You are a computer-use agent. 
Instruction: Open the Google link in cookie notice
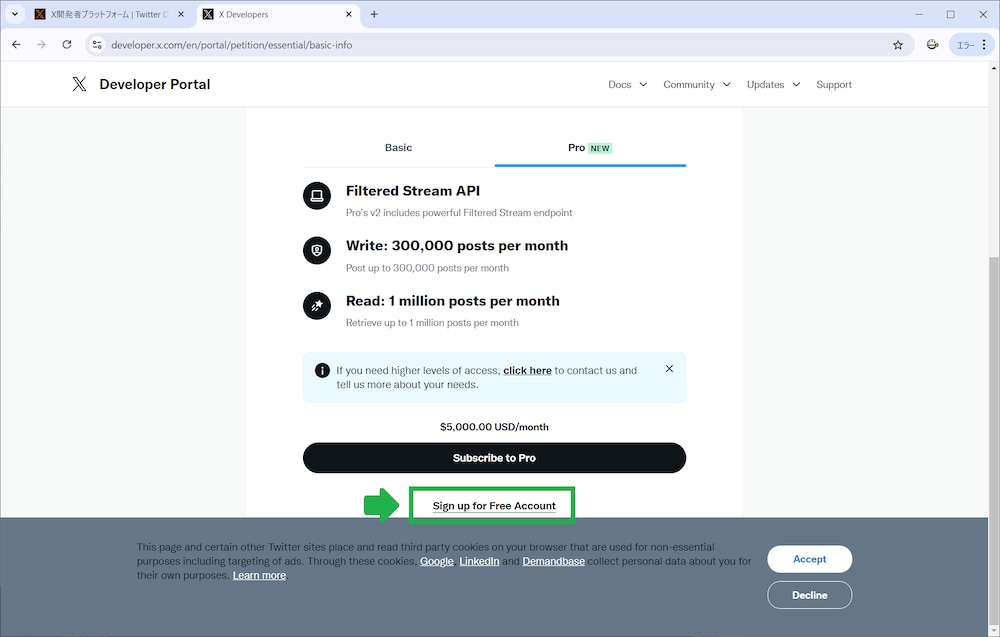(436, 561)
